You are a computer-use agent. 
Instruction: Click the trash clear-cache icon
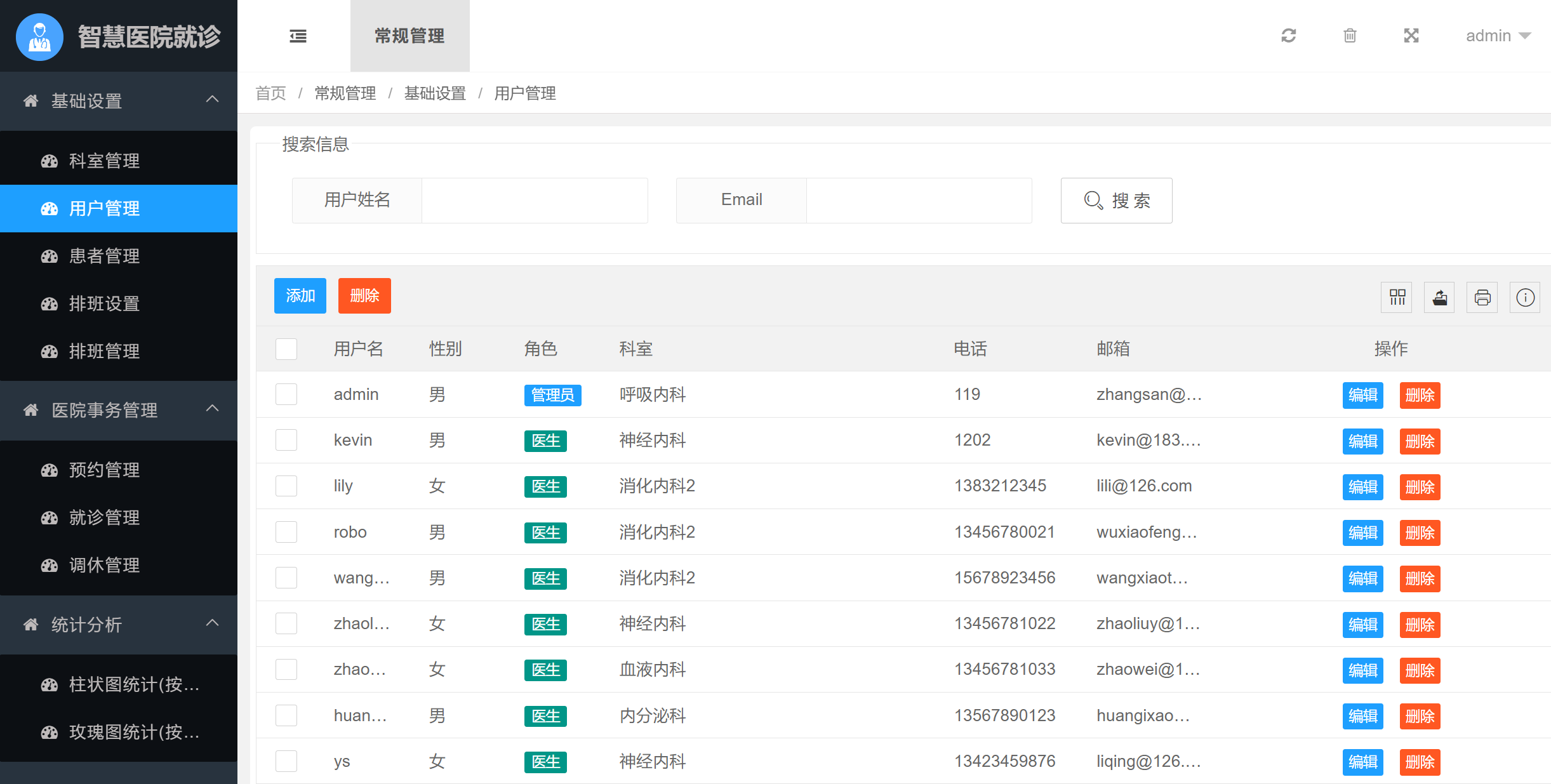point(1350,36)
